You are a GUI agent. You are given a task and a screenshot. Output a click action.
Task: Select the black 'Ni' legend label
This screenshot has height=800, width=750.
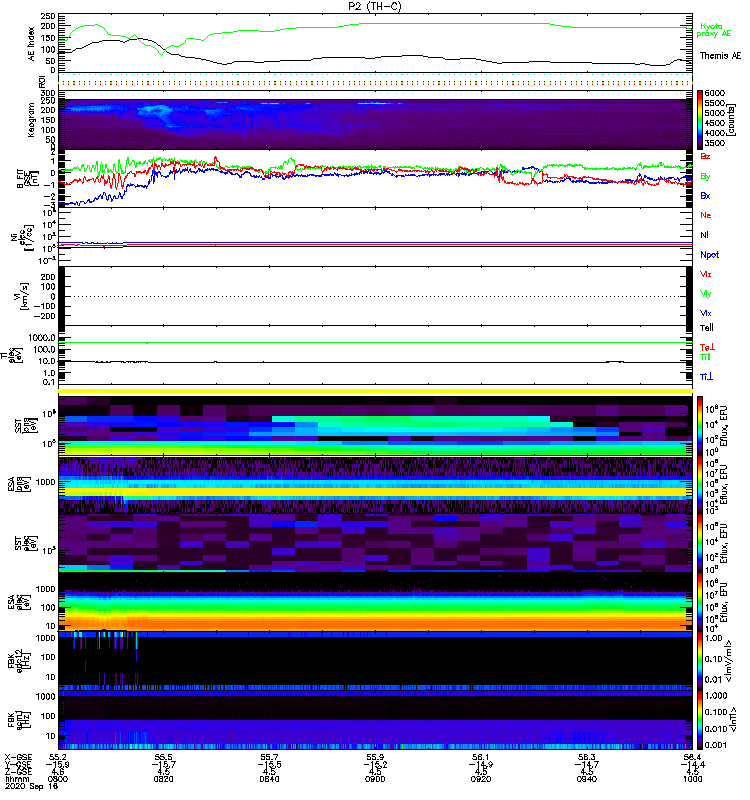[x=705, y=235]
